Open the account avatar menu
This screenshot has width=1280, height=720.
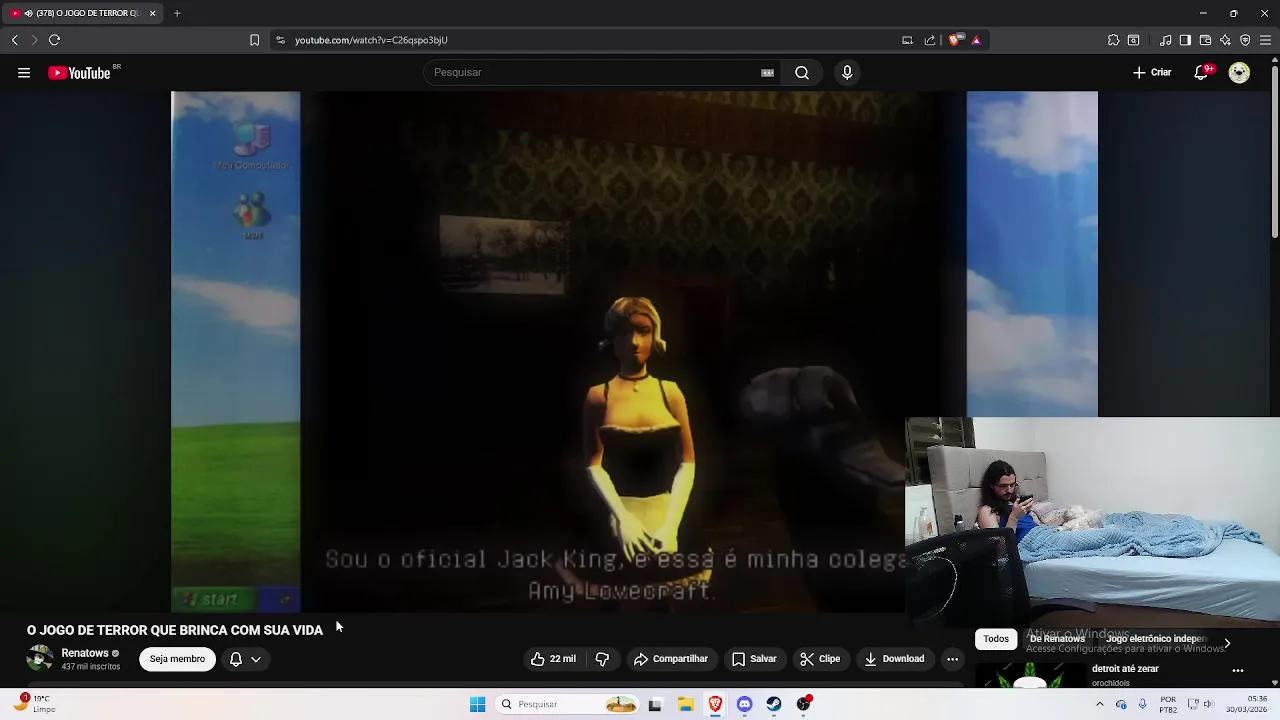(1239, 73)
